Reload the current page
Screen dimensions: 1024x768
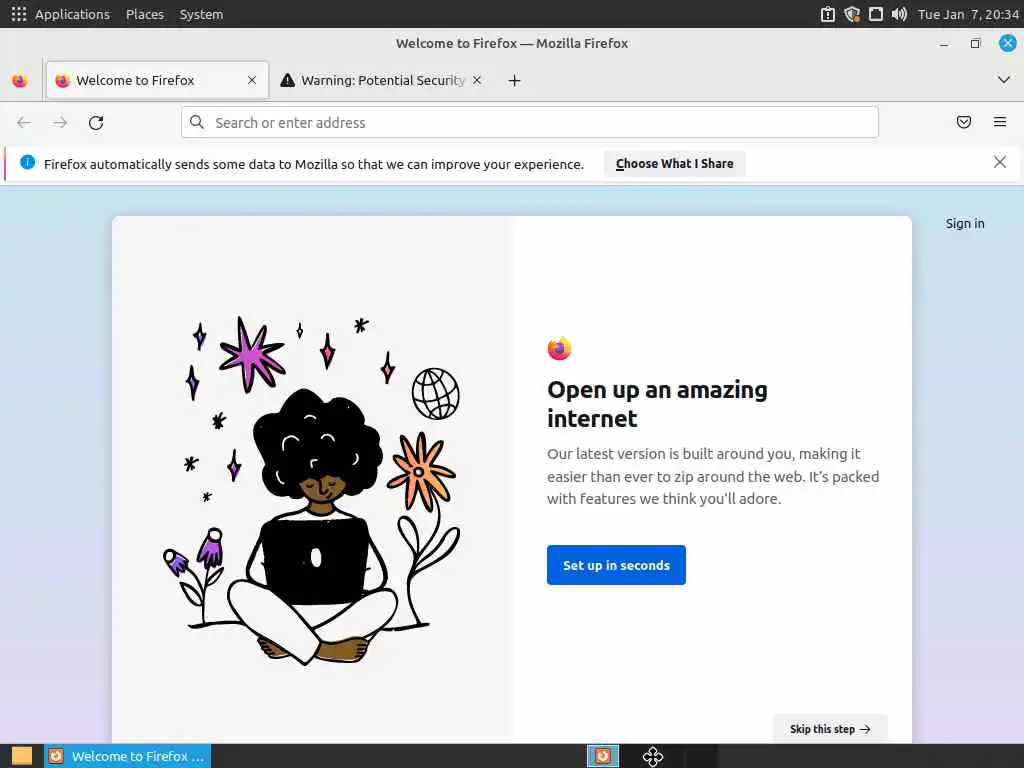click(x=96, y=122)
